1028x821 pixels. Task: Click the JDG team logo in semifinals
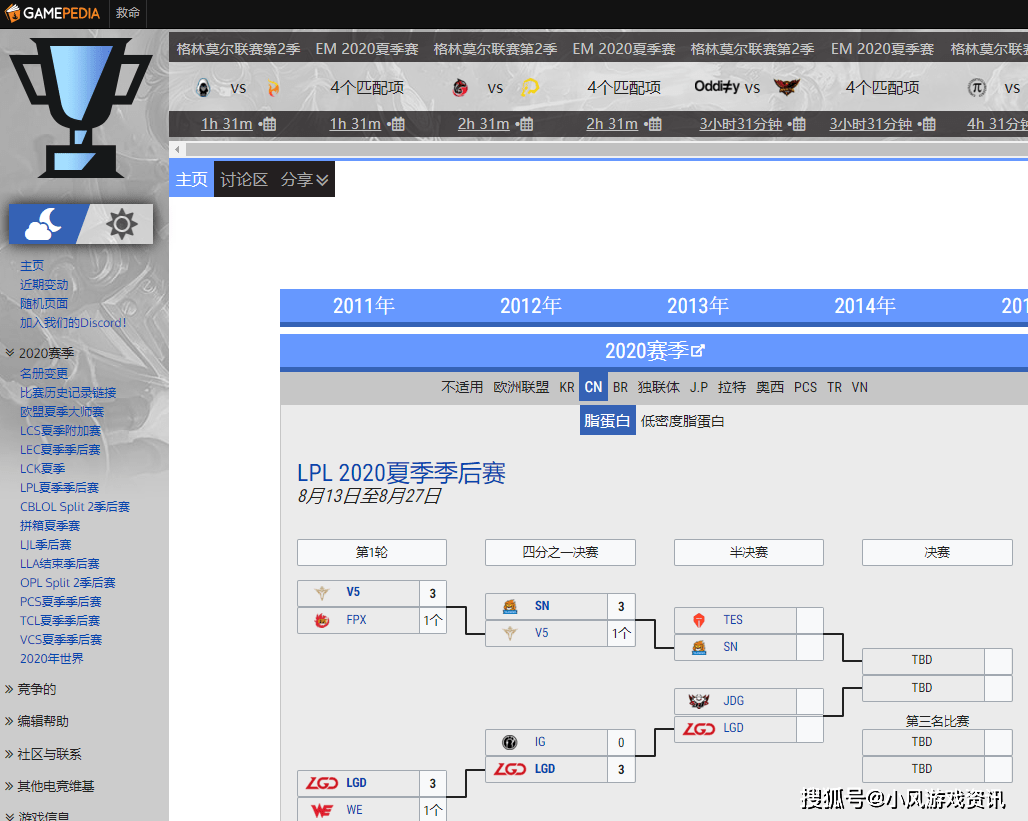[x=699, y=701]
